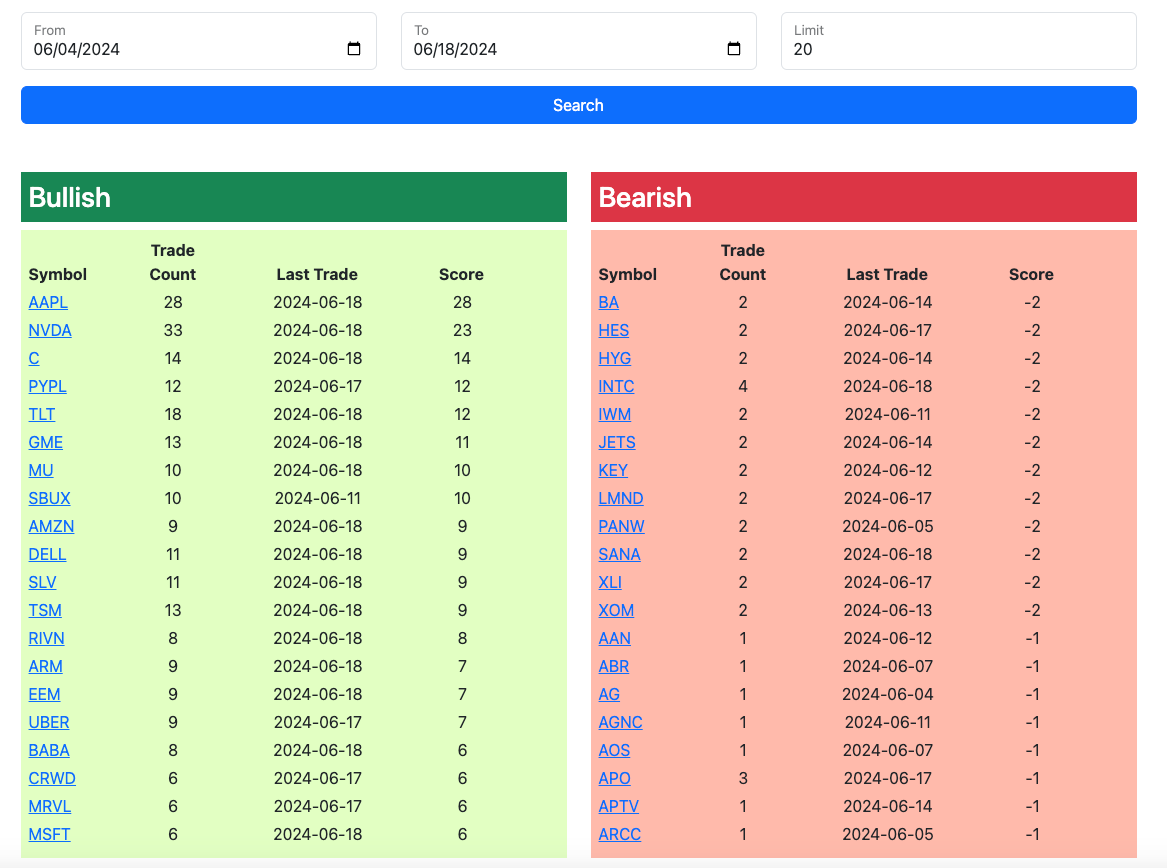Click the blue Search button
Viewport: 1167px width, 868px height.
click(578, 105)
